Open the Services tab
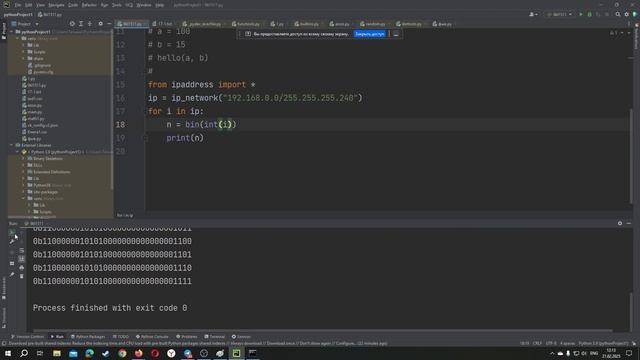 241,337
